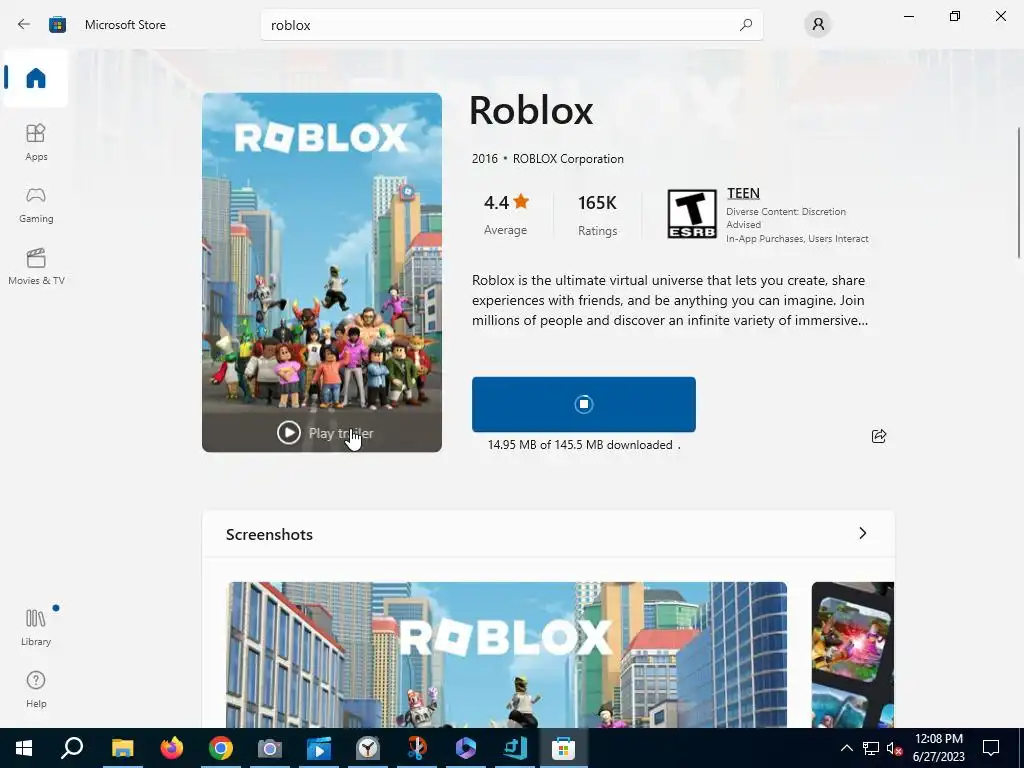Stop the Roblox download
This screenshot has height=768, width=1024.
[x=584, y=404]
